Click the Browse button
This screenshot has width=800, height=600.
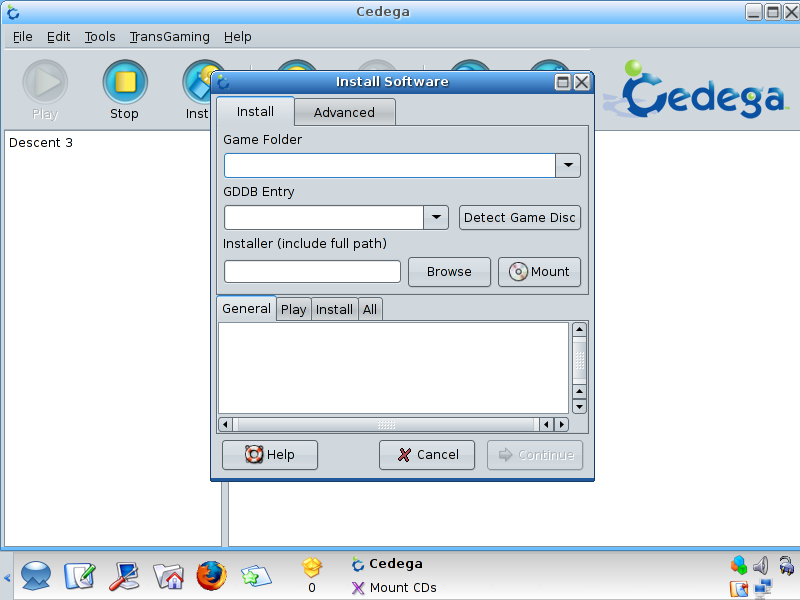(x=449, y=272)
